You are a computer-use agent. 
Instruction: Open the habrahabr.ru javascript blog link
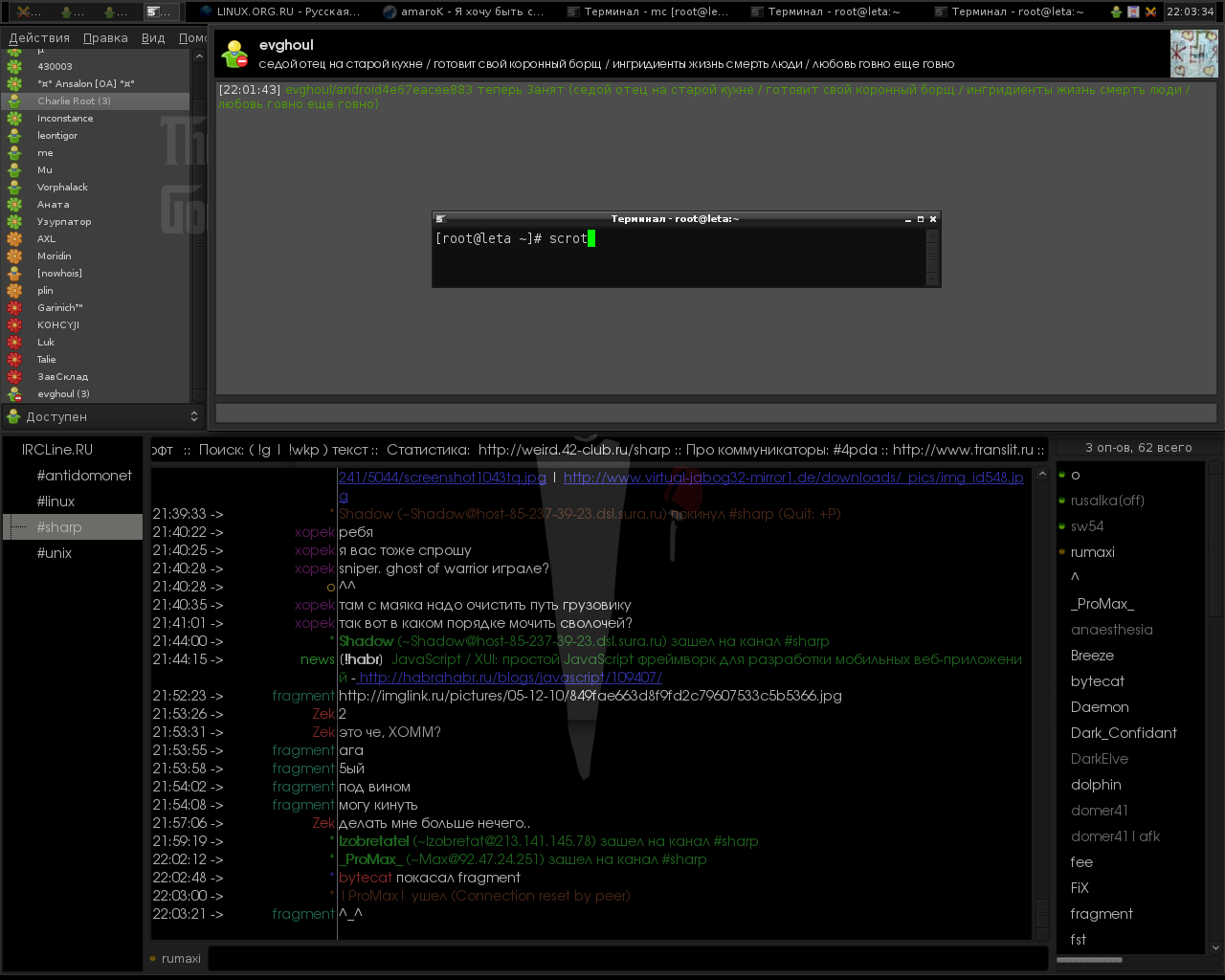pos(511,678)
